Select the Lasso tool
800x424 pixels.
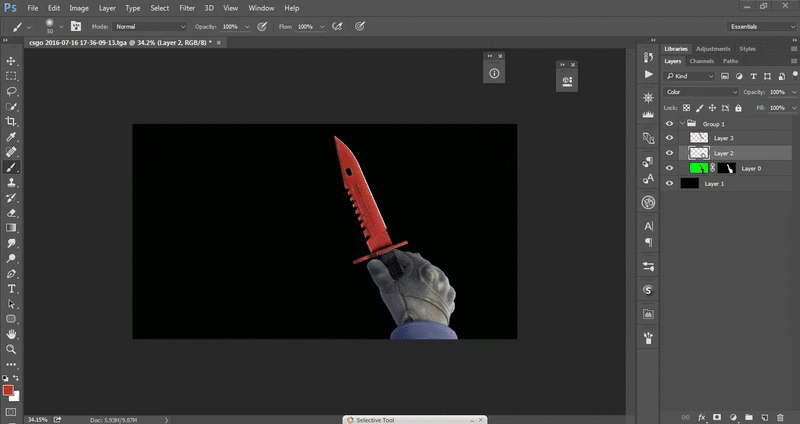click(11, 91)
